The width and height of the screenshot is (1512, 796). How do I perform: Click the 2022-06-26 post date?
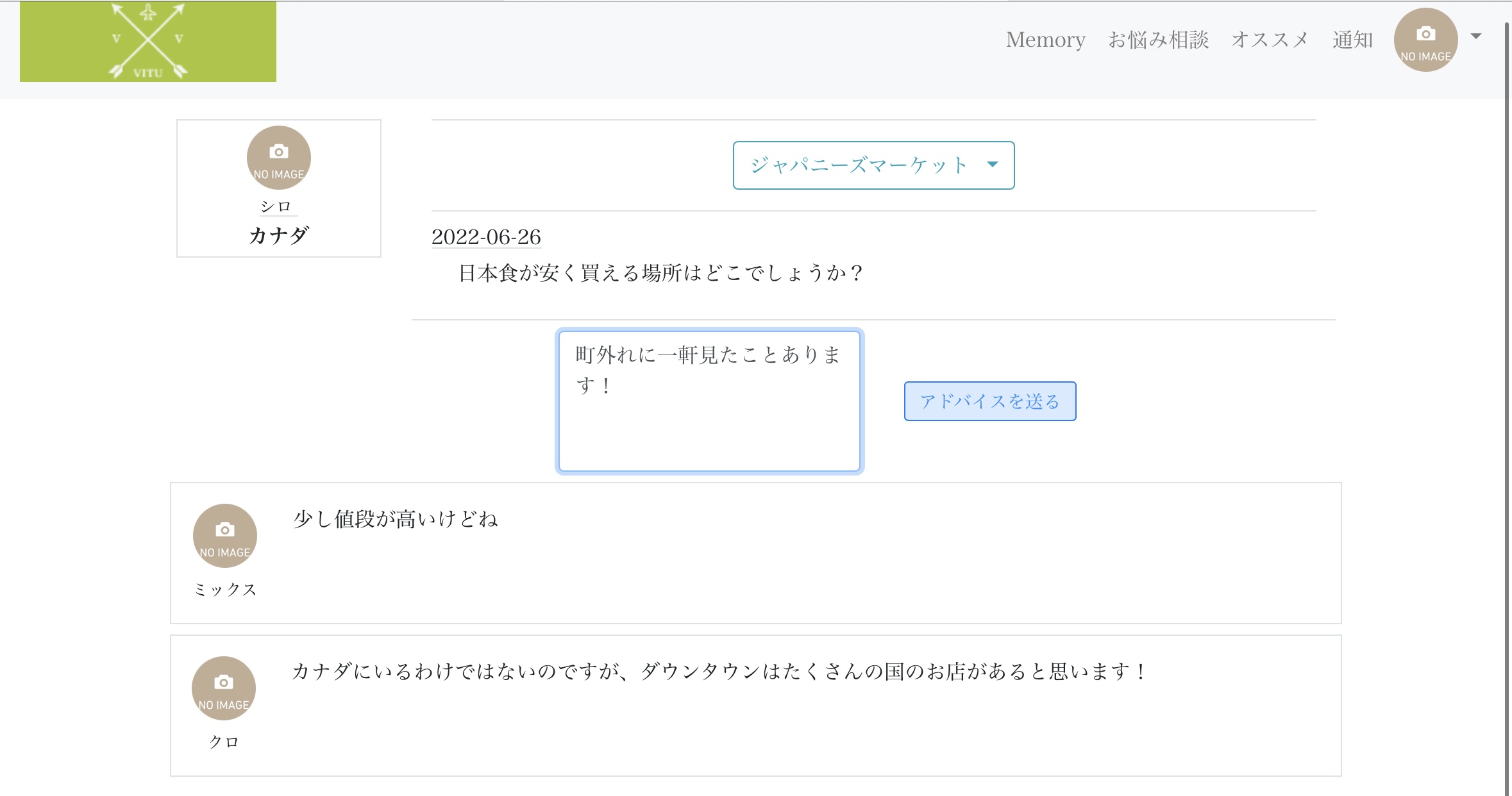coord(486,237)
